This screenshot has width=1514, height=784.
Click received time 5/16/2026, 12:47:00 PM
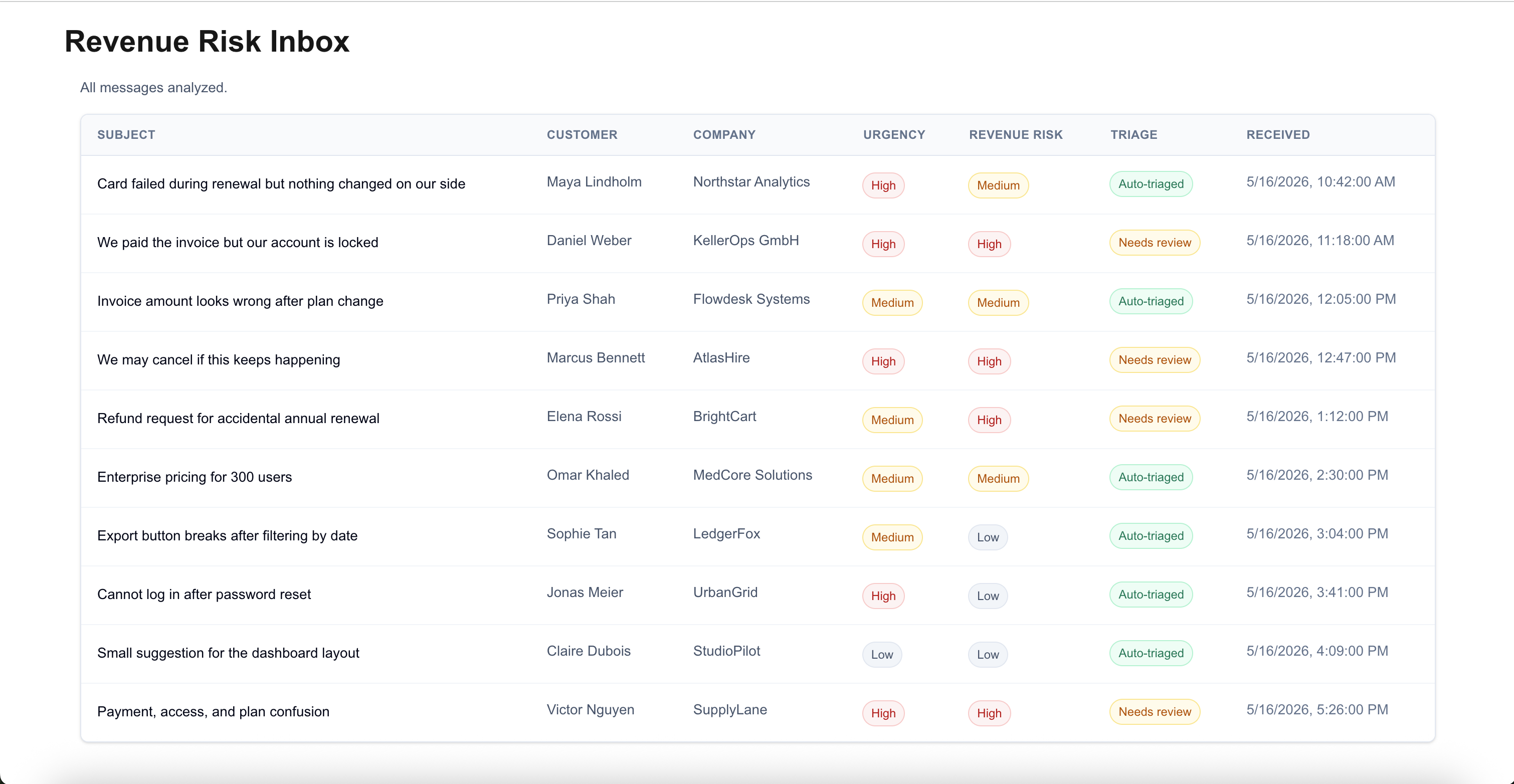click(x=1320, y=358)
